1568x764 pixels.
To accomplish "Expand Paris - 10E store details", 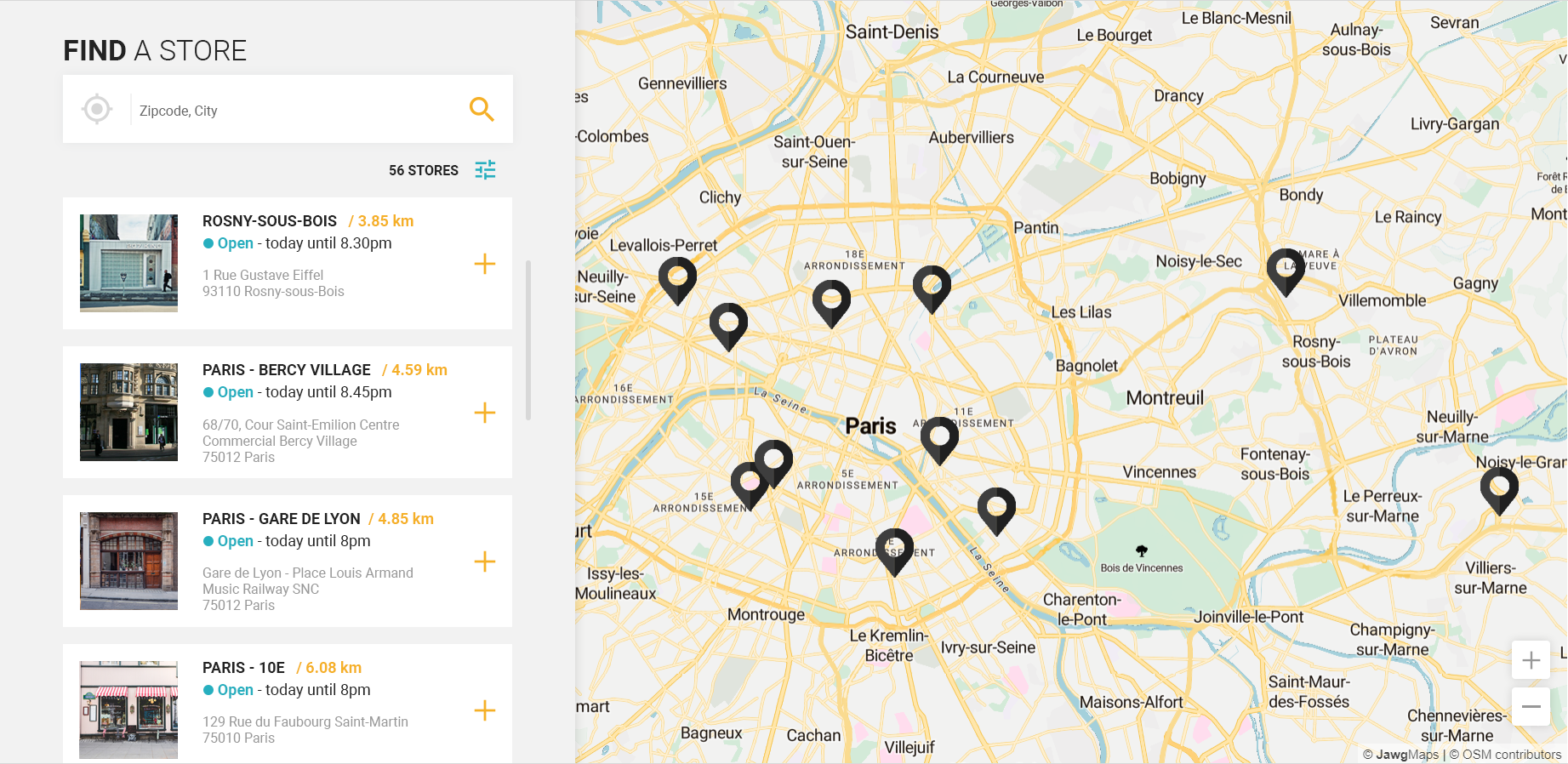I will [485, 710].
